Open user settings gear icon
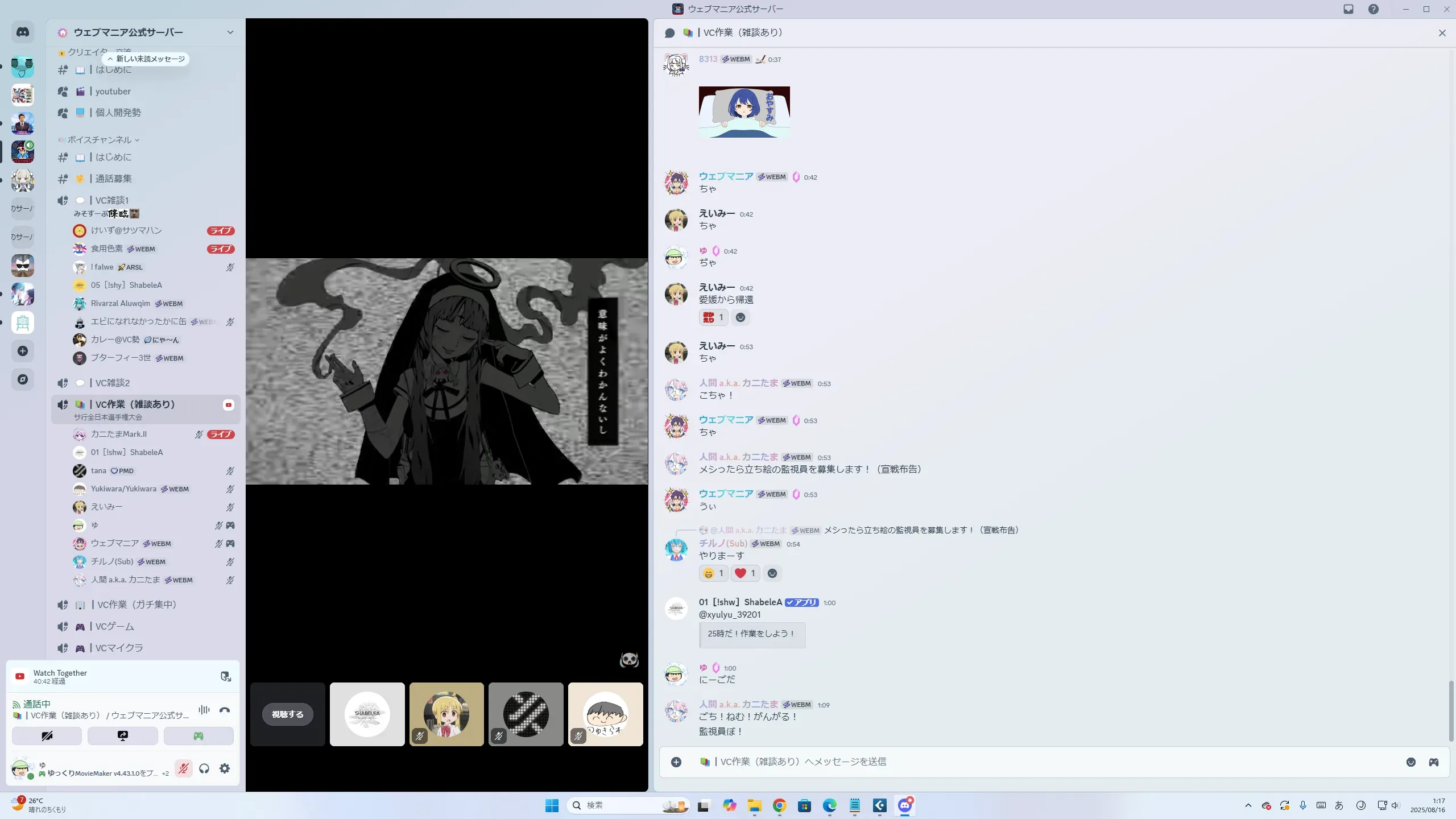The width and height of the screenshot is (1456, 819). [x=225, y=769]
